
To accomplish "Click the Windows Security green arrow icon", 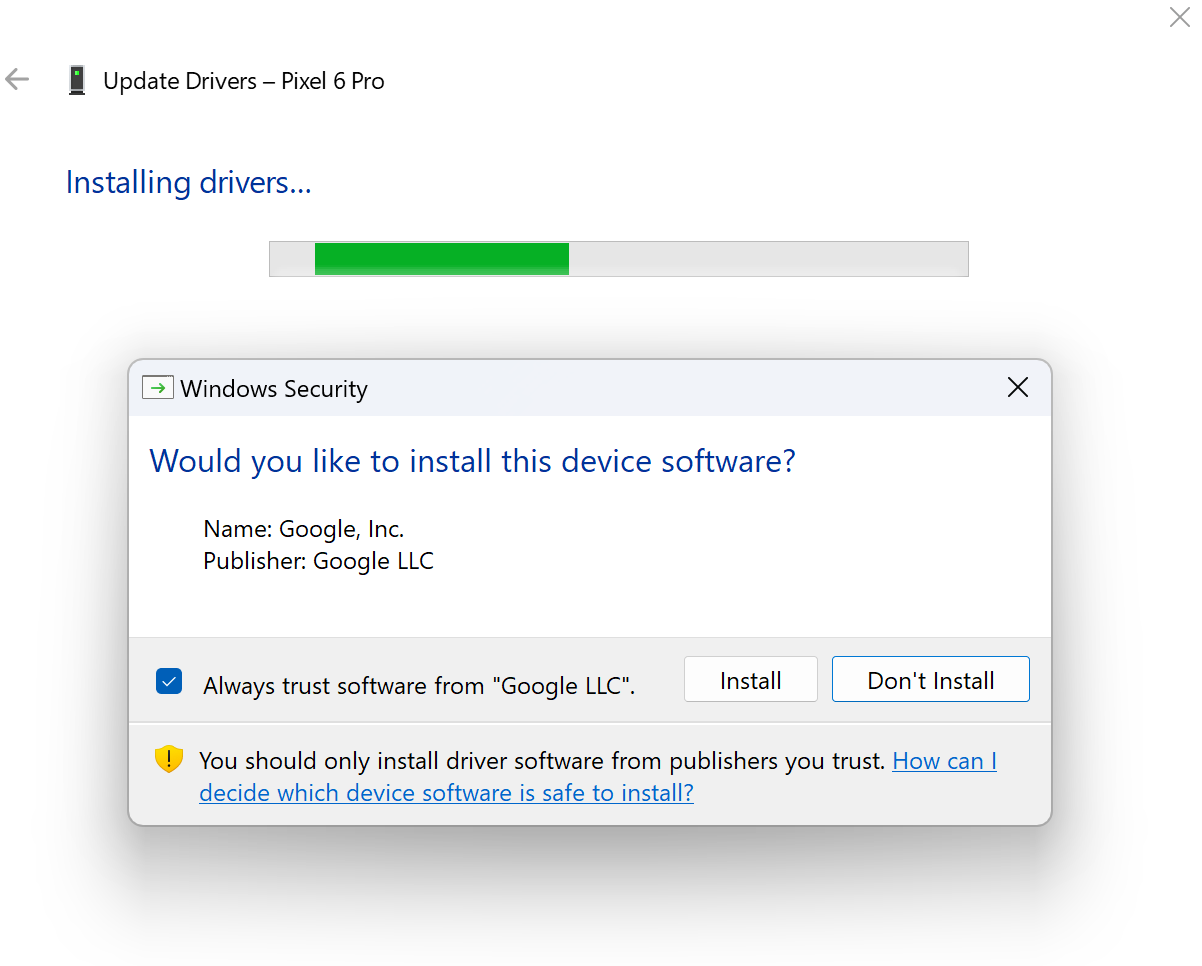I will pos(158,388).
